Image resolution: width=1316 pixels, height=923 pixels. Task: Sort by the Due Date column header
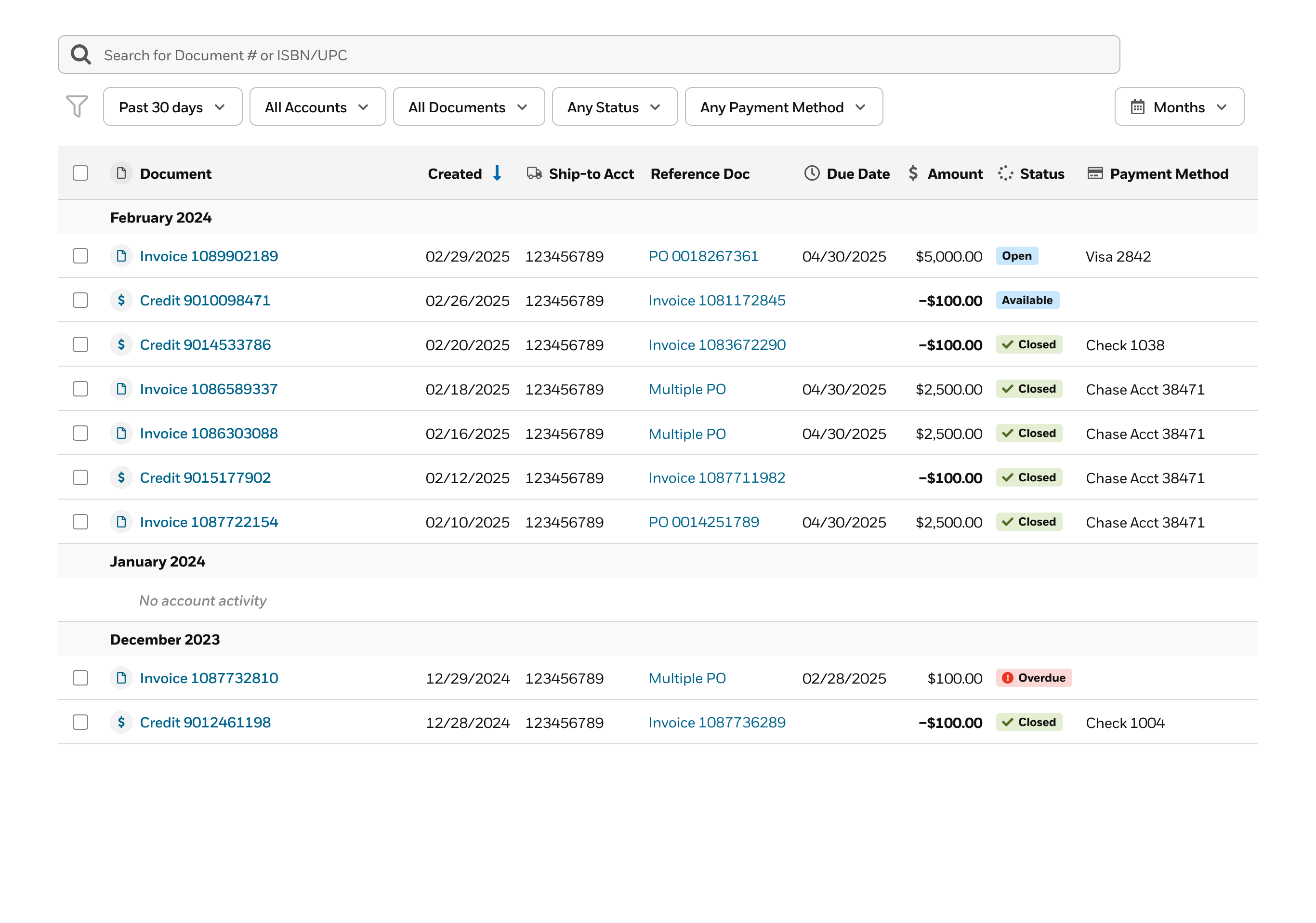(x=858, y=174)
